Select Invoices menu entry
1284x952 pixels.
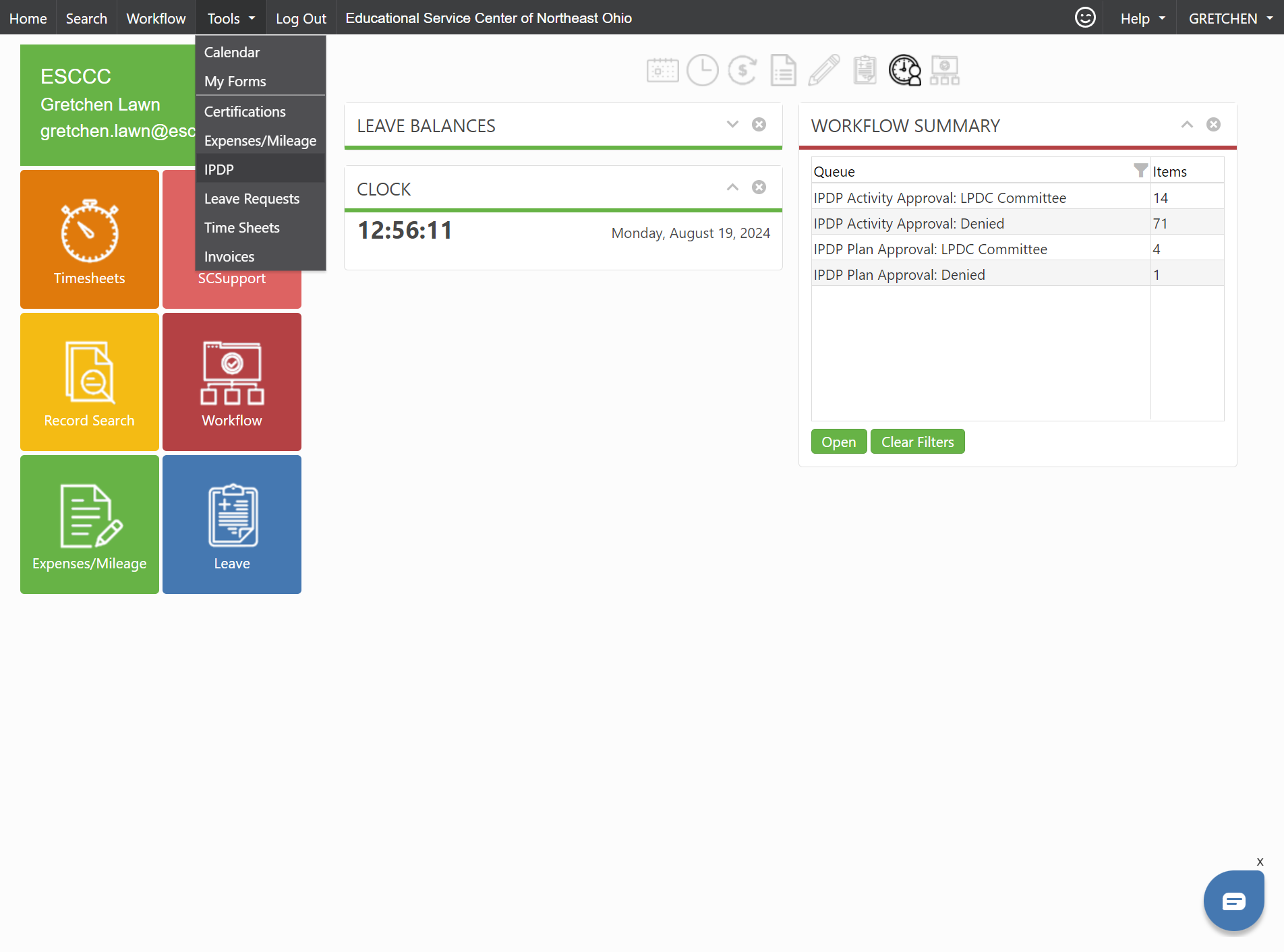point(260,256)
